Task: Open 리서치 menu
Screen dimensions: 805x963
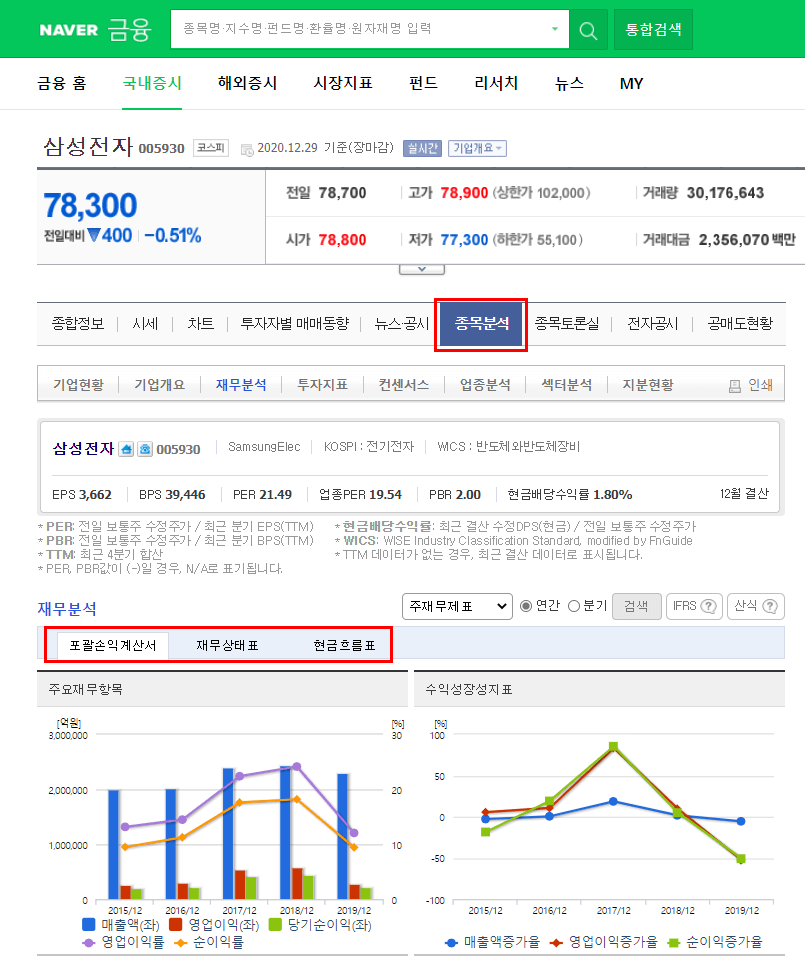Action: [496, 83]
